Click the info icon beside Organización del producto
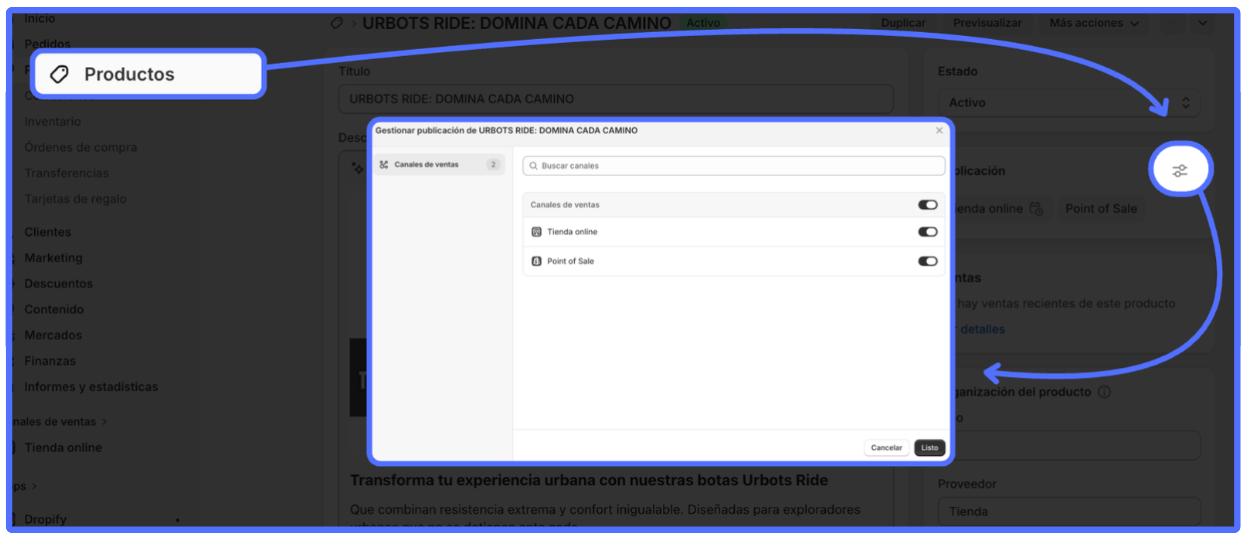Image resolution: width=1246 pixels, height=537 pixels. (1104, 392)
